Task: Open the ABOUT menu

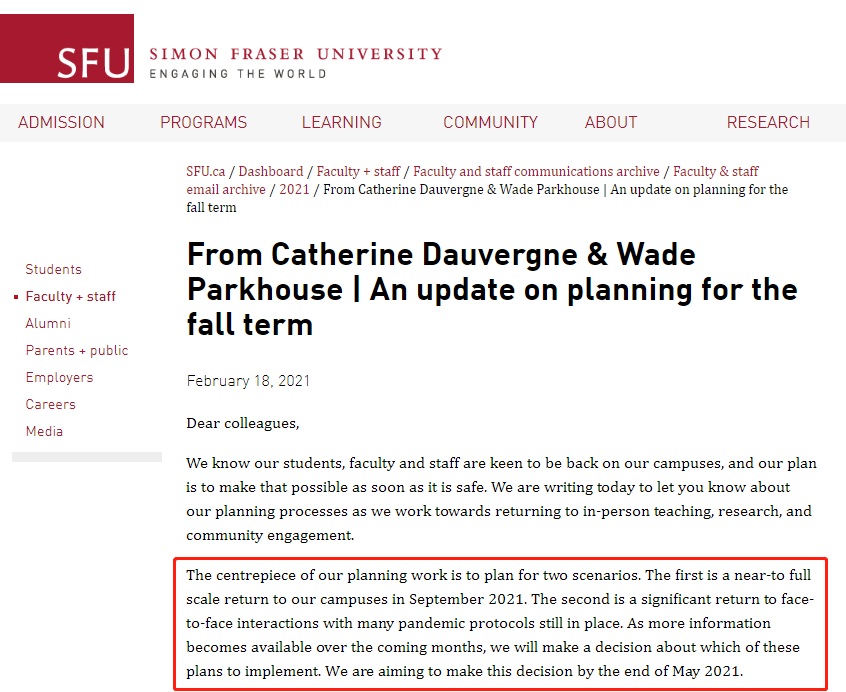Action: [611, 122]
